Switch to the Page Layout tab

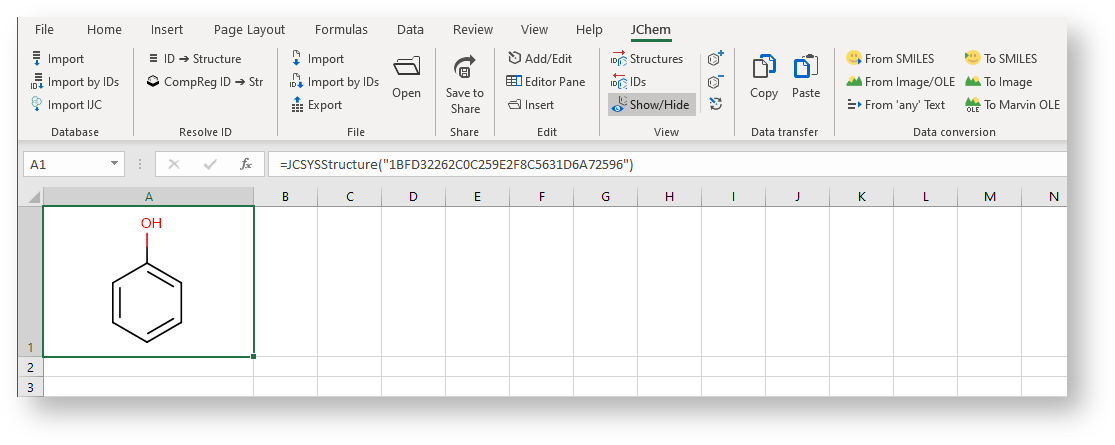(x=249, y=30)
